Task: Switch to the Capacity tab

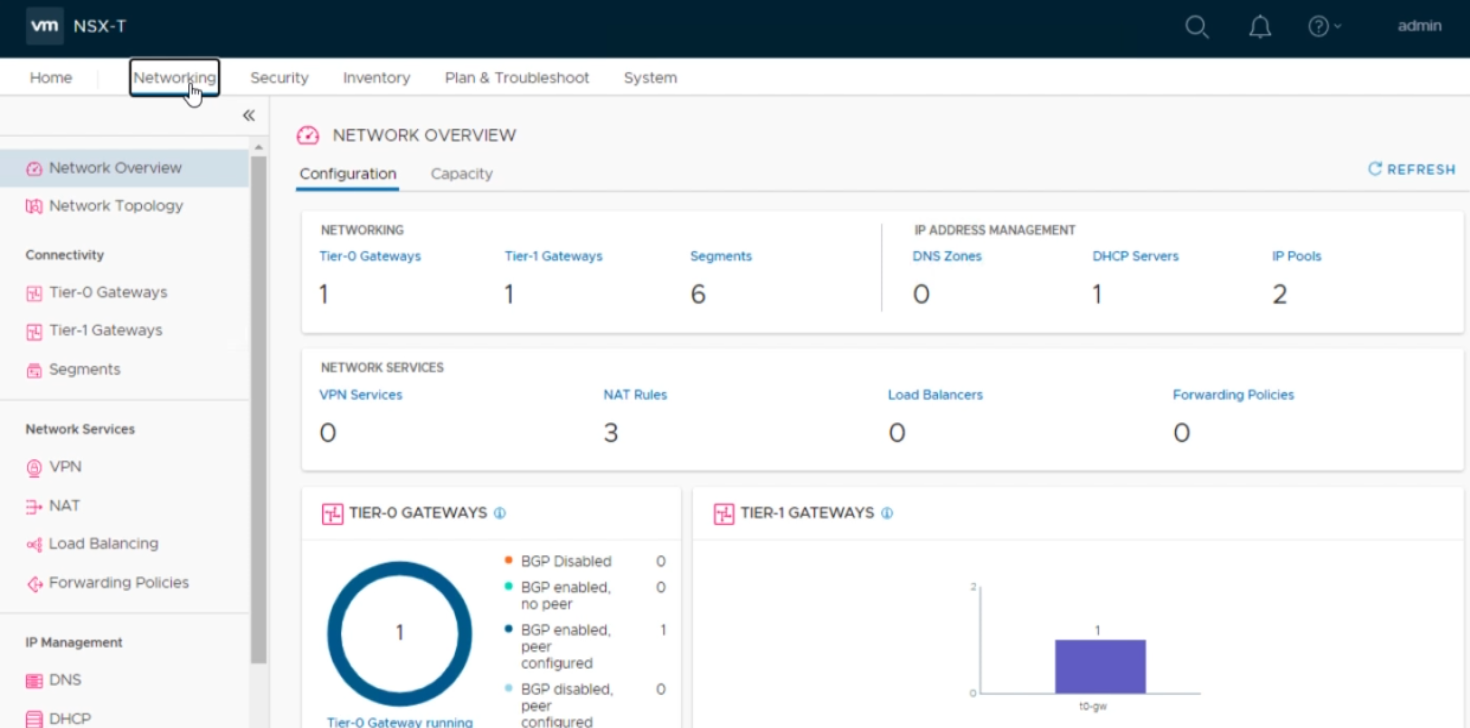Action: point(461,174)
